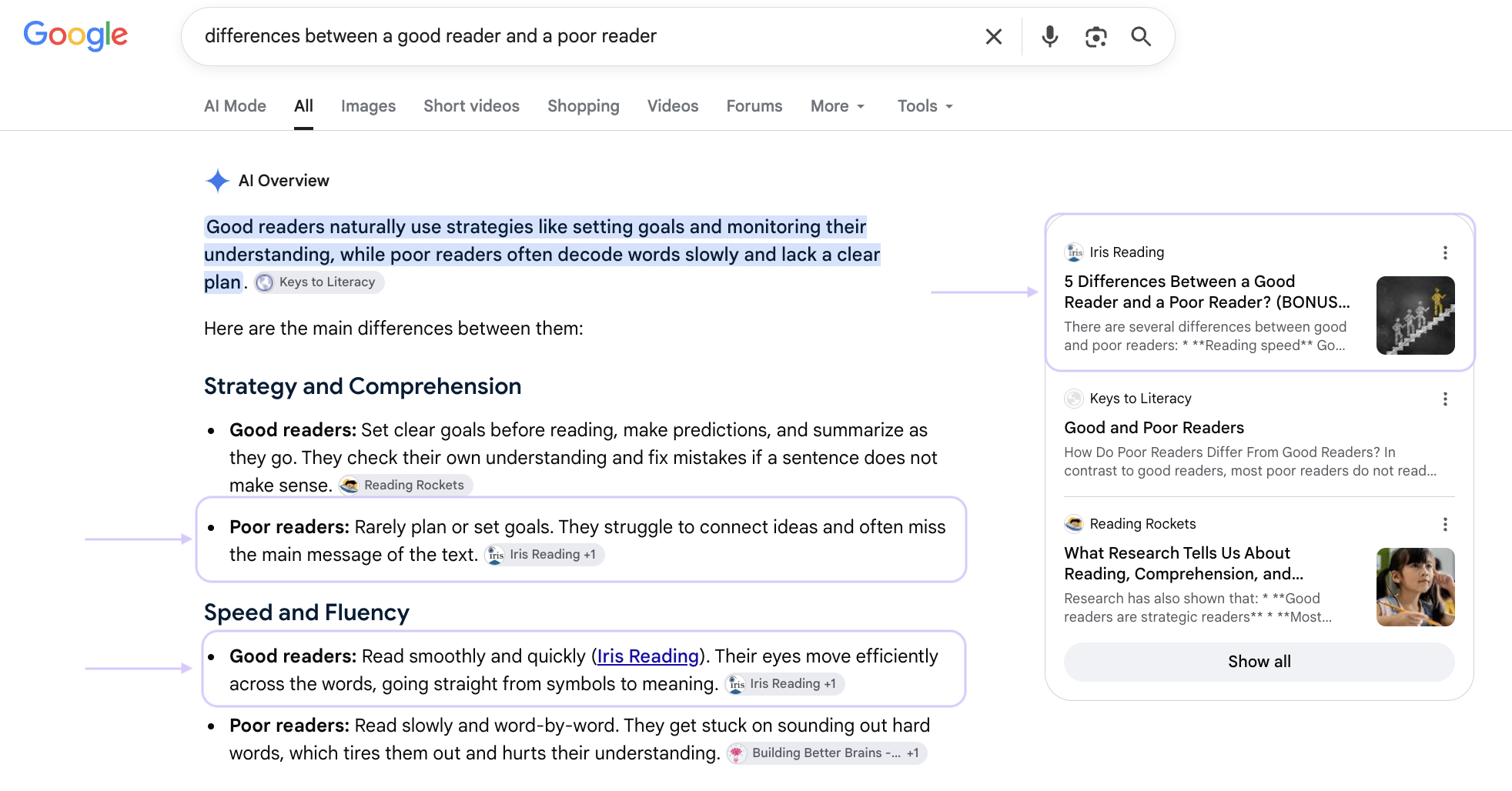Submit search with magnifying glass icon
Screen dimensions: 1512x791
pos(1141,36)
